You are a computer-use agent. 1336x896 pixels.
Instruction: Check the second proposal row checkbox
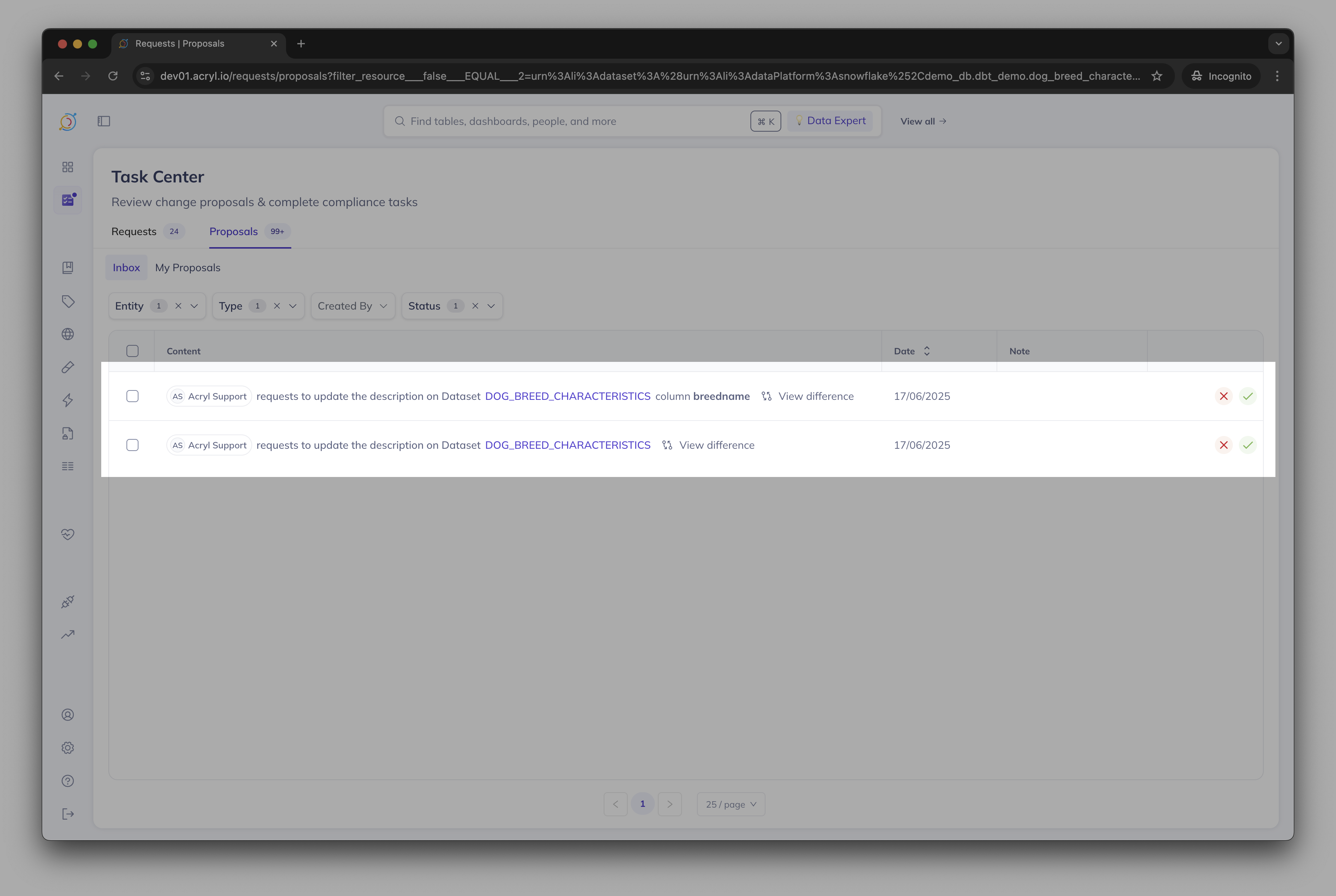pyautogui.click(x=132, y=445)
